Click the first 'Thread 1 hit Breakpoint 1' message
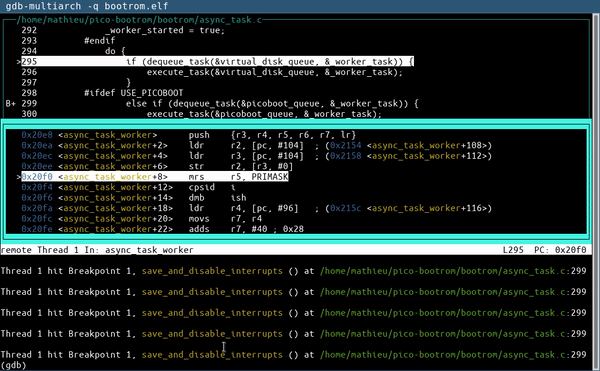600x371 pixels. (293, 271)
